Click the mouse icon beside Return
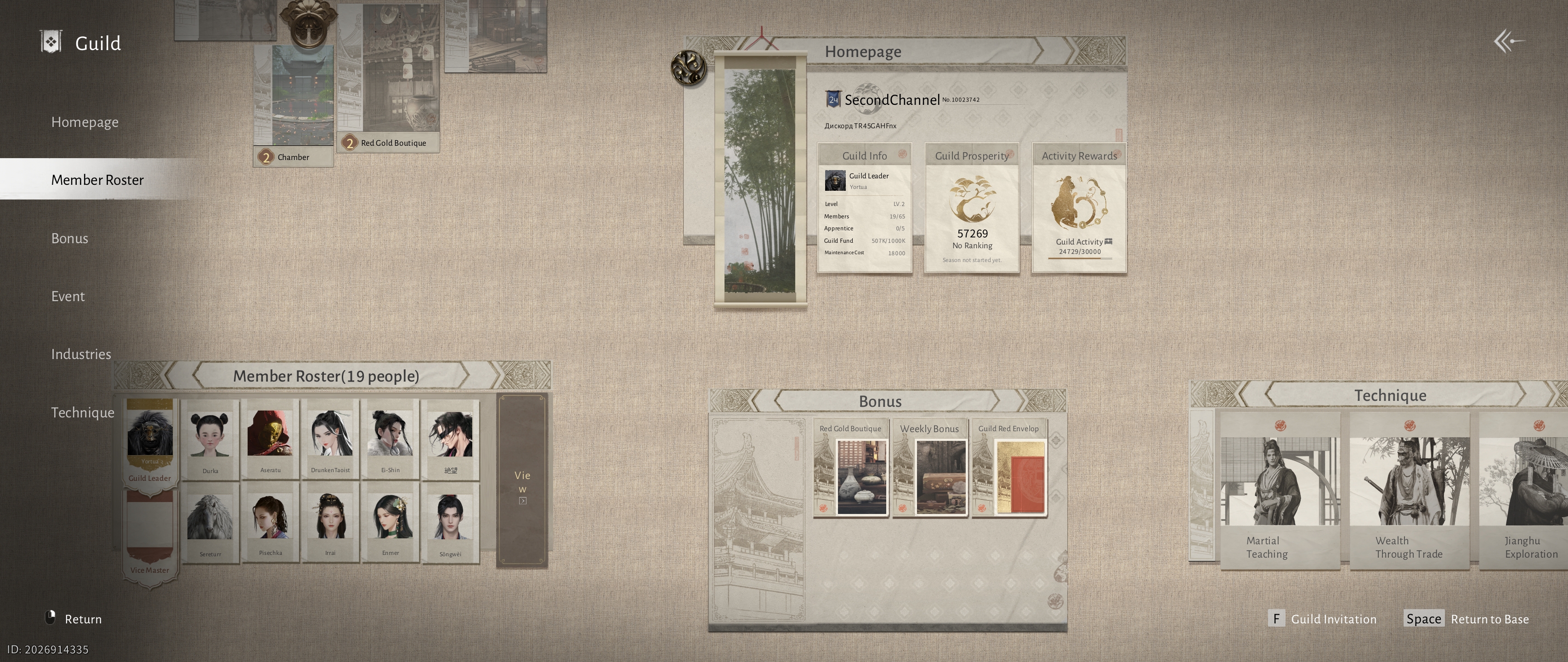The width and height of the screenshot is (1568, 662). click(x=51, y=617)
